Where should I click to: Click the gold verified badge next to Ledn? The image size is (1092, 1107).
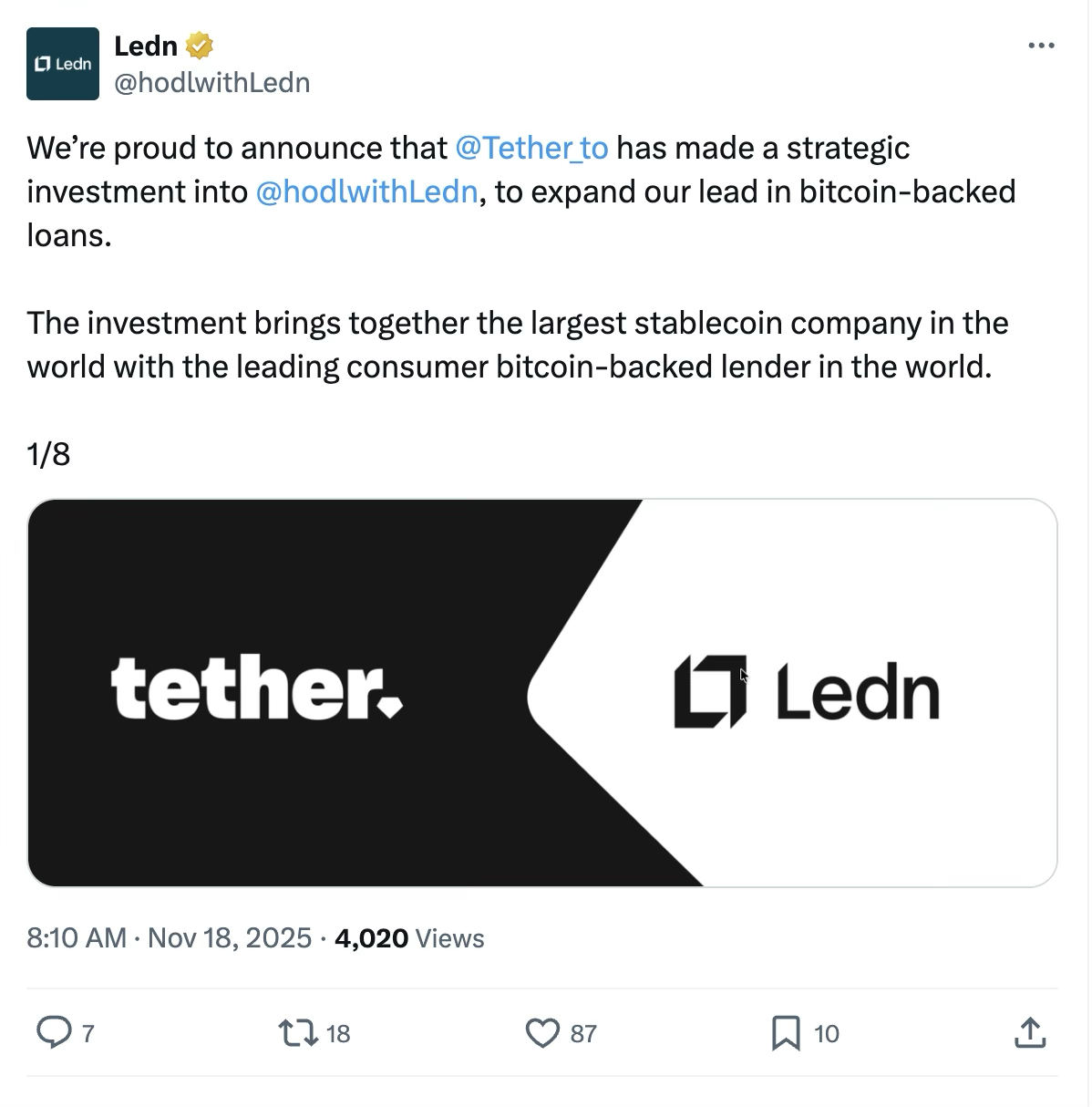(200, 45)
